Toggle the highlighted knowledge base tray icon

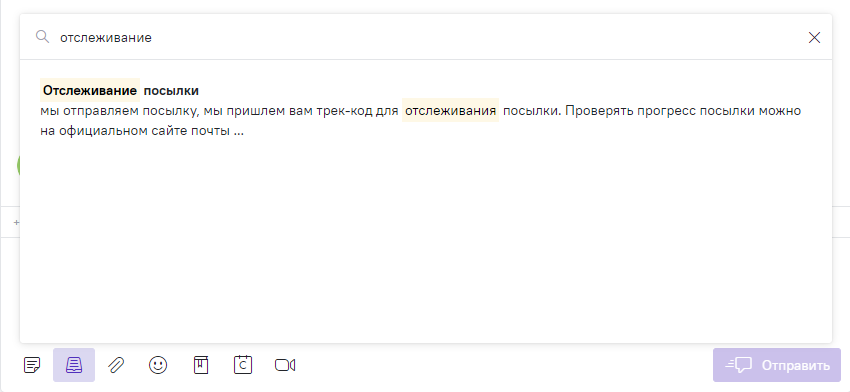point(74,365)
